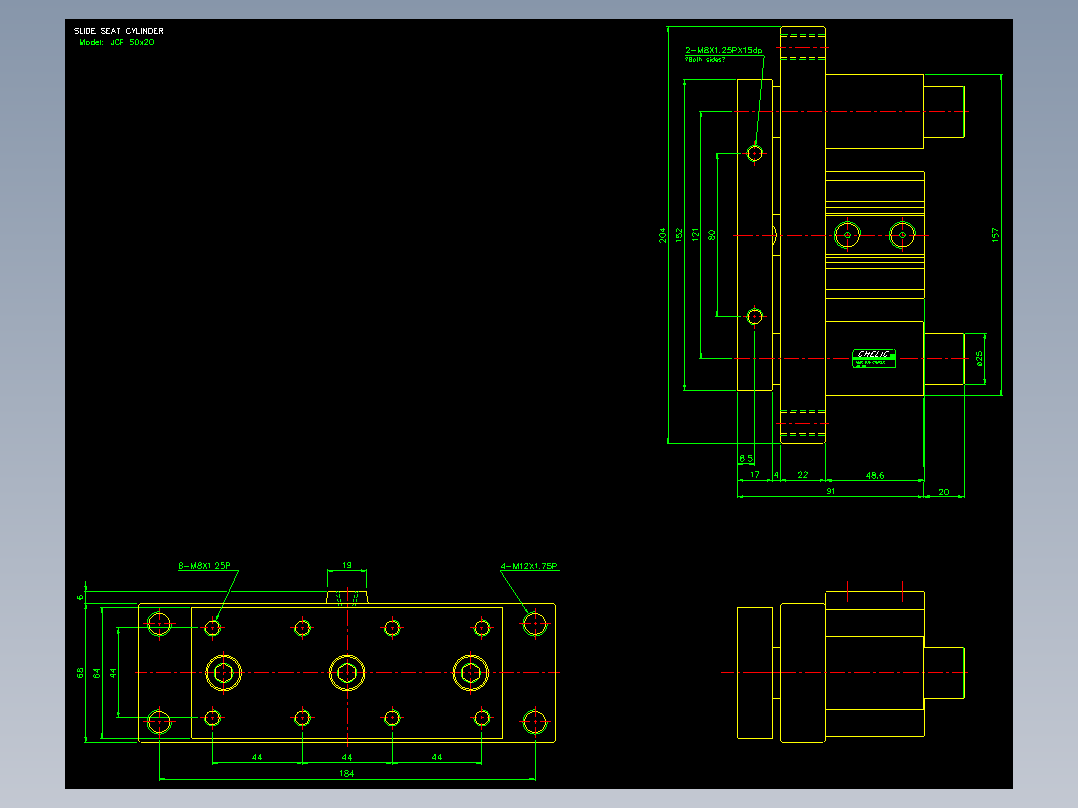1078x808 pixels.
Task: Select the 8.5 offset dimension
Action: 746,458
